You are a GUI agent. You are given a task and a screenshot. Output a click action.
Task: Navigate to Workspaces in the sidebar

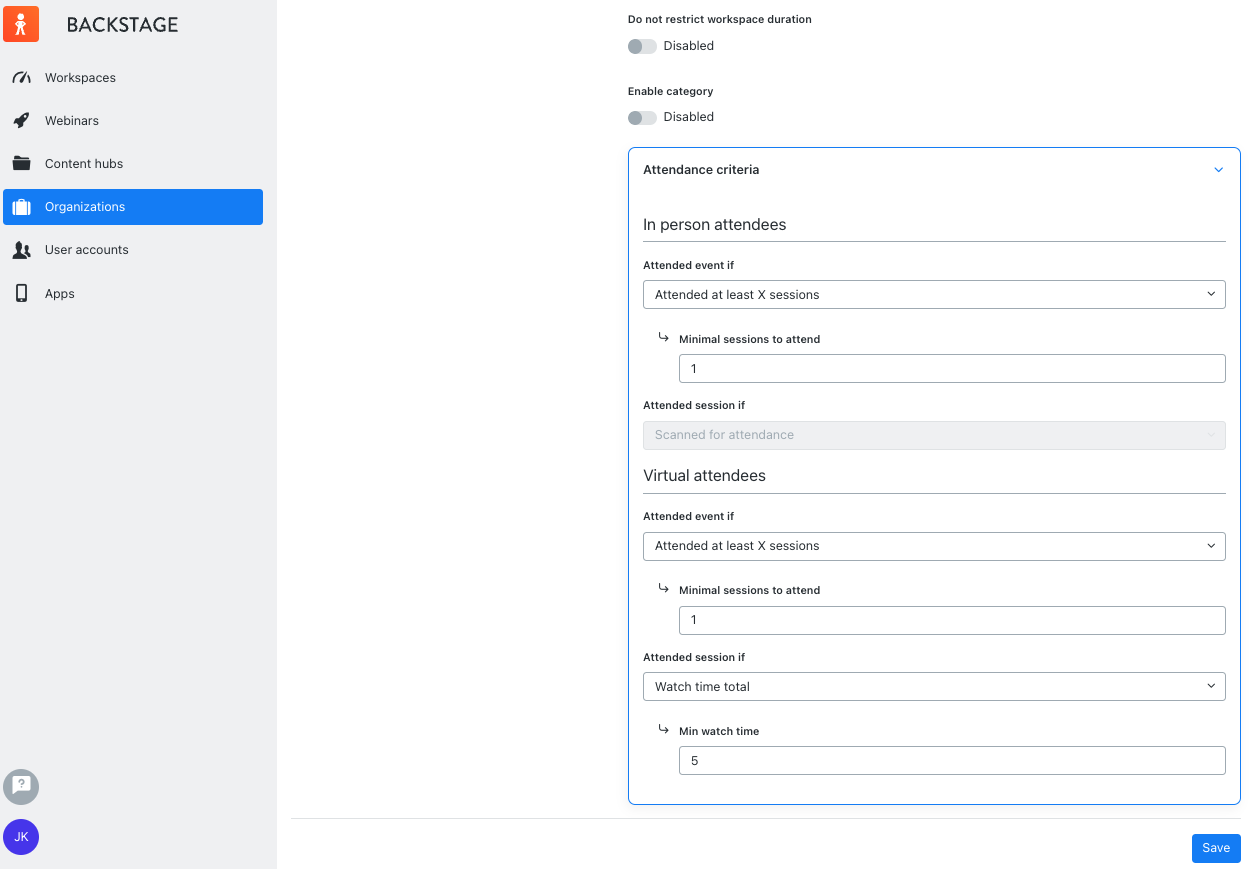coord(79,77)
